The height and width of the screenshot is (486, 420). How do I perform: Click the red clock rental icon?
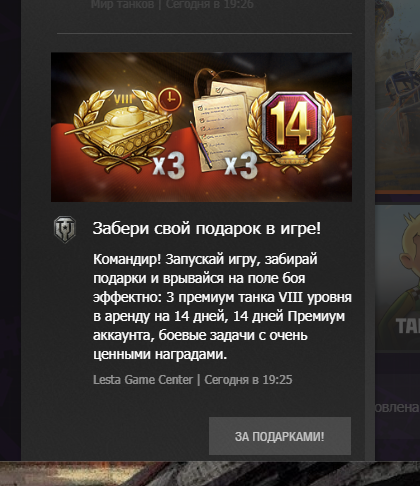click(170, 99)
